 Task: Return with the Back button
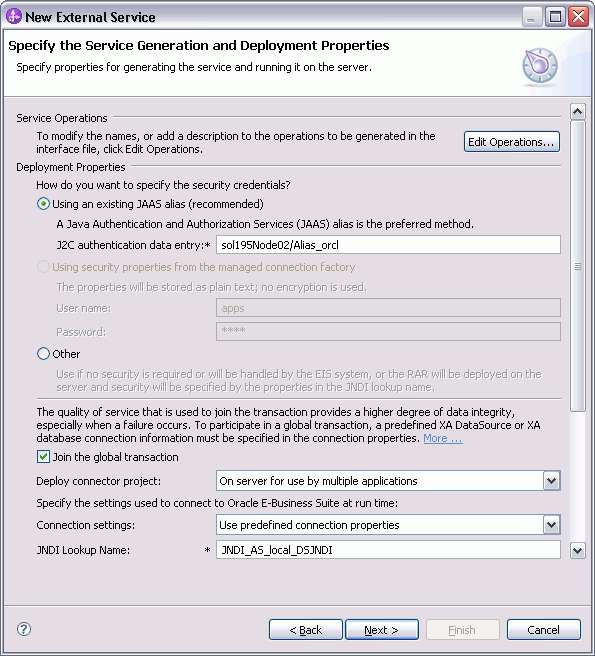(x=306, y=630)
